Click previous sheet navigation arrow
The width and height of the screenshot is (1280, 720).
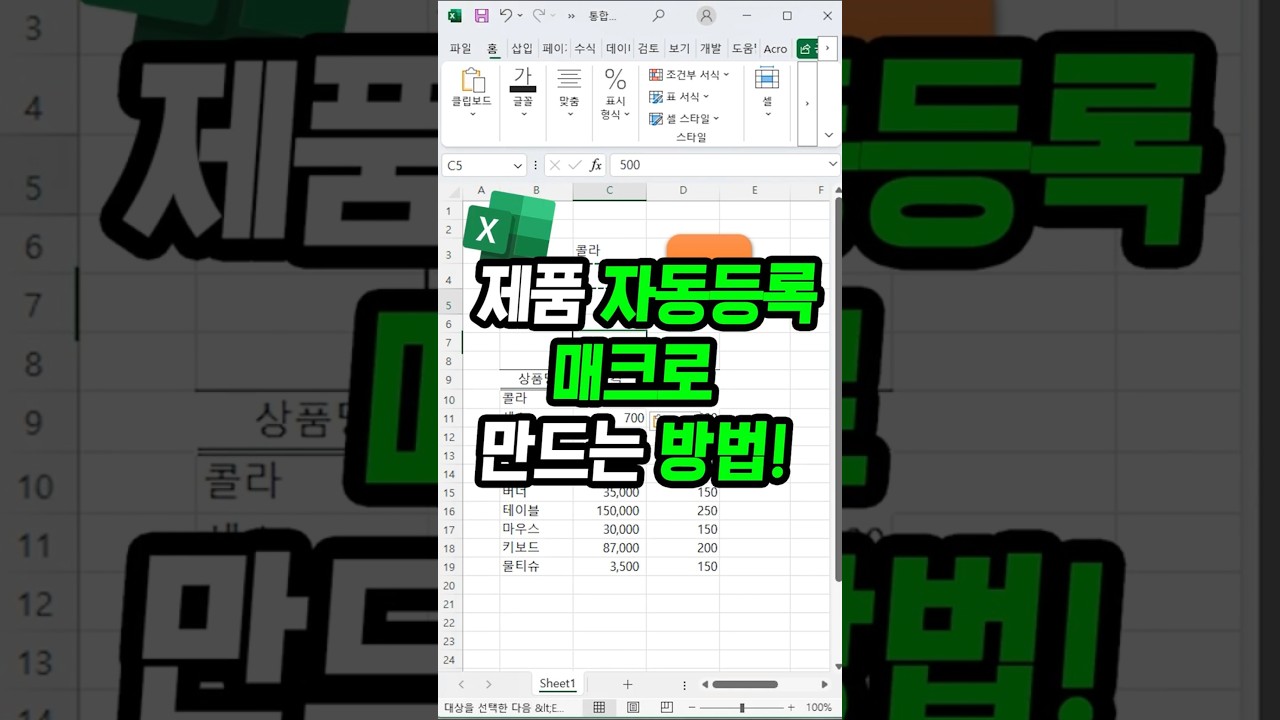click(461, 684)
